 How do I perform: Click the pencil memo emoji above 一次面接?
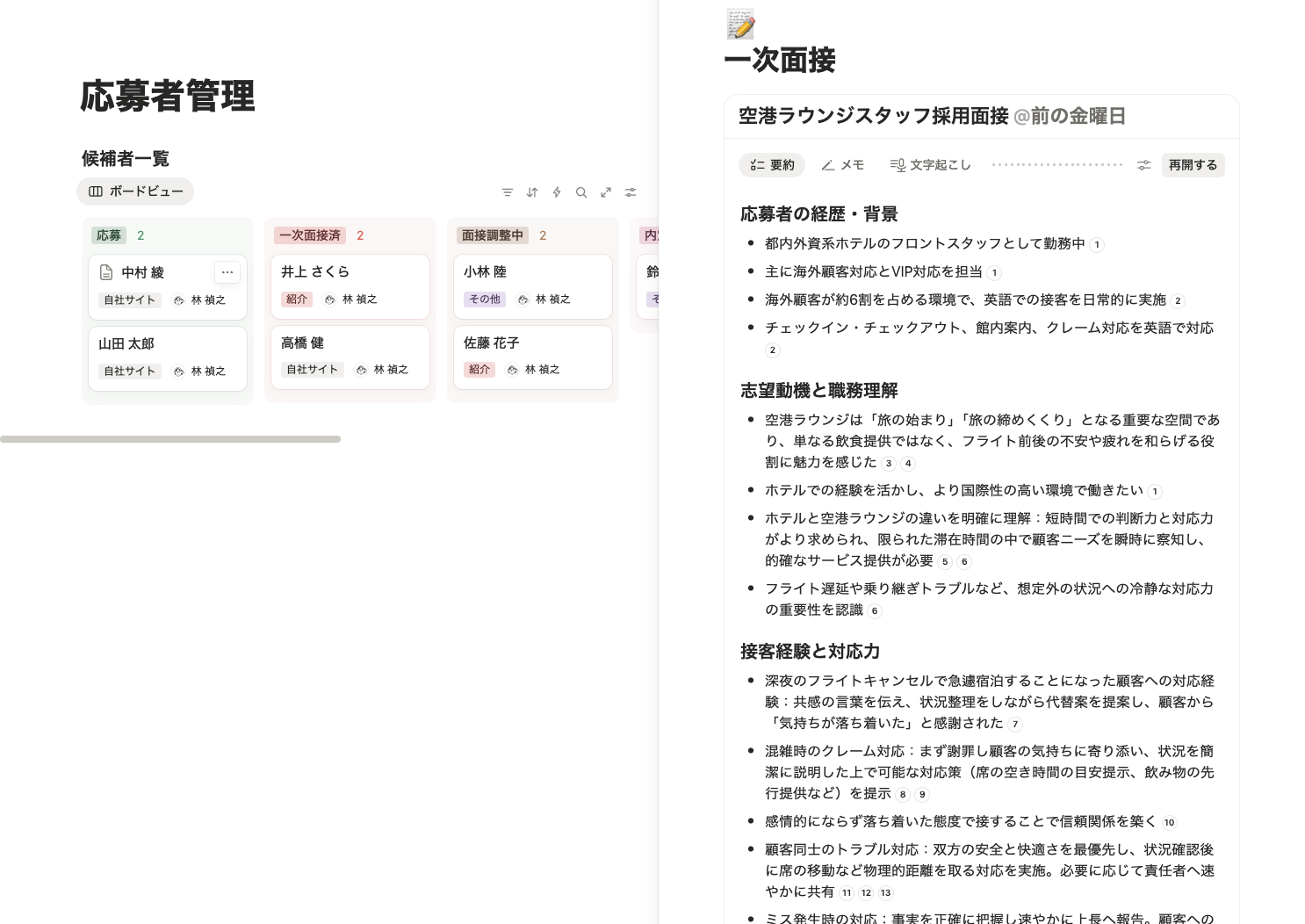[x=739, y=23]
